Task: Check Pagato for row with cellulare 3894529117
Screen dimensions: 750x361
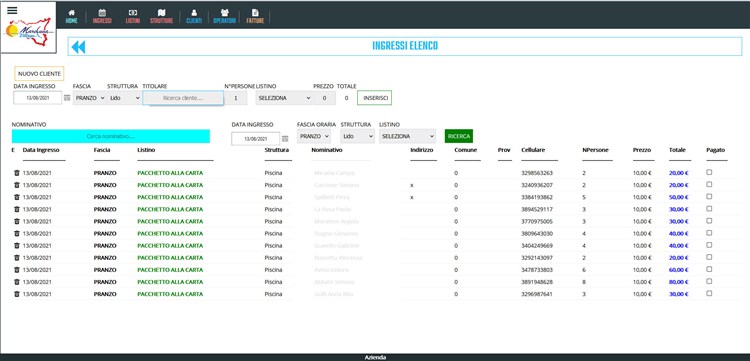Action: pyautogui.click(x=709, y=208)
